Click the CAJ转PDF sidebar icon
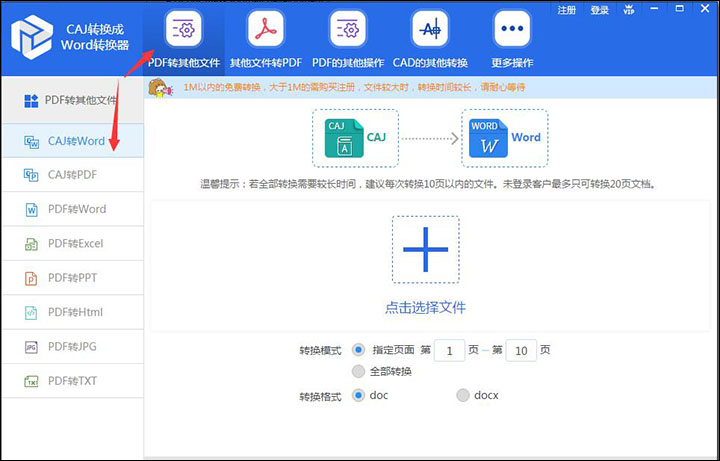 pos(31,175)
